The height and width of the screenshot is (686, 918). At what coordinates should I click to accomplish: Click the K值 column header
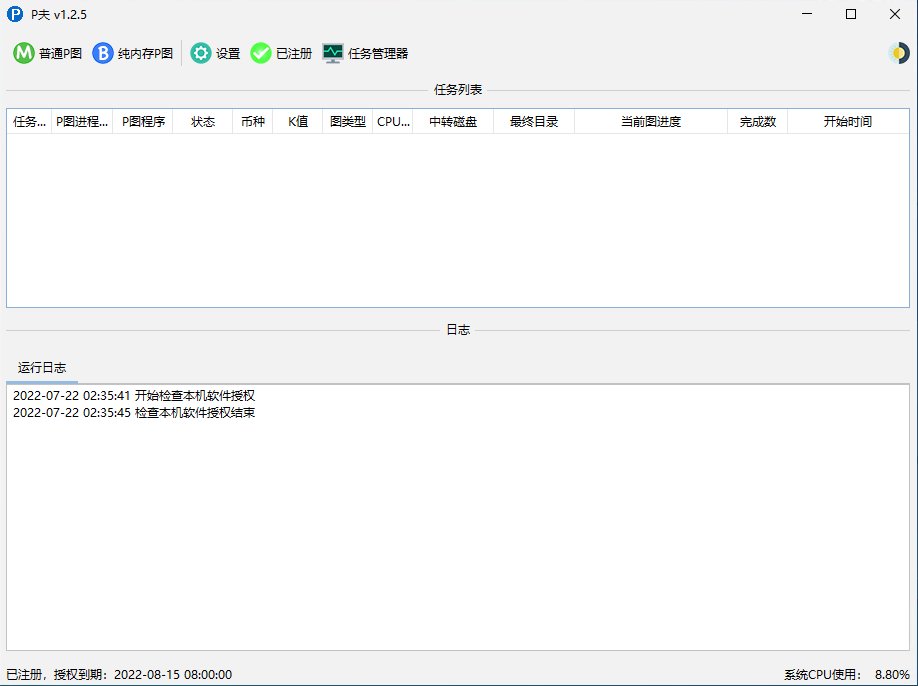pos(298,122)
